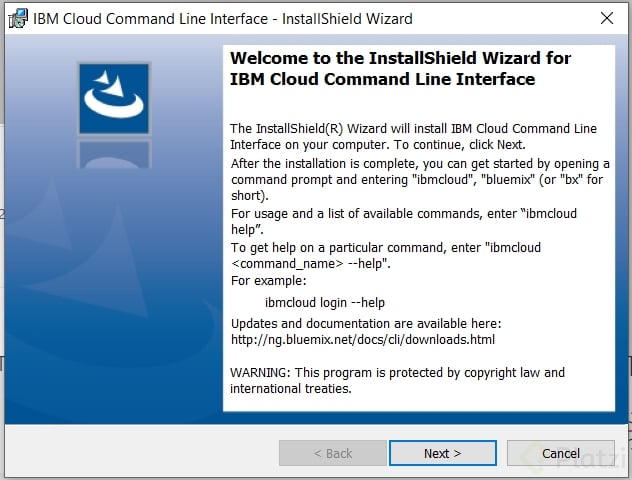Click the installer icon in title bar

coord(18,19)
